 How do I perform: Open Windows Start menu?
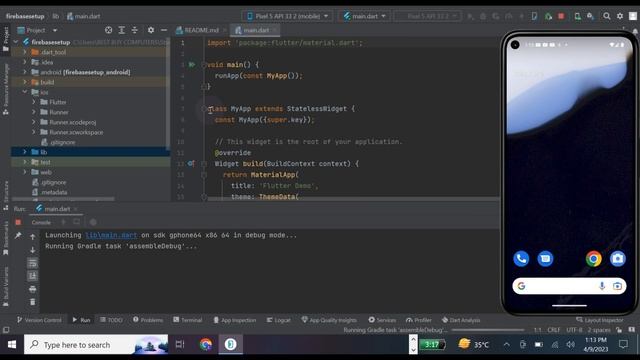[x=12, y=345]
